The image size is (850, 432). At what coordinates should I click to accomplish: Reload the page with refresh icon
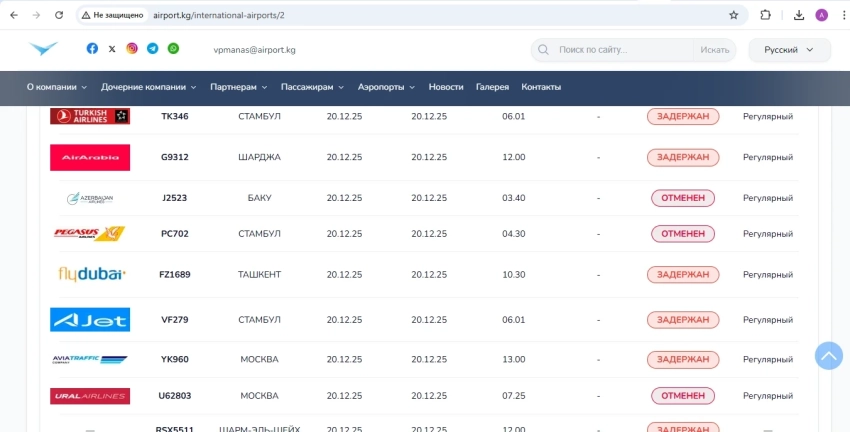pos(59,15)
